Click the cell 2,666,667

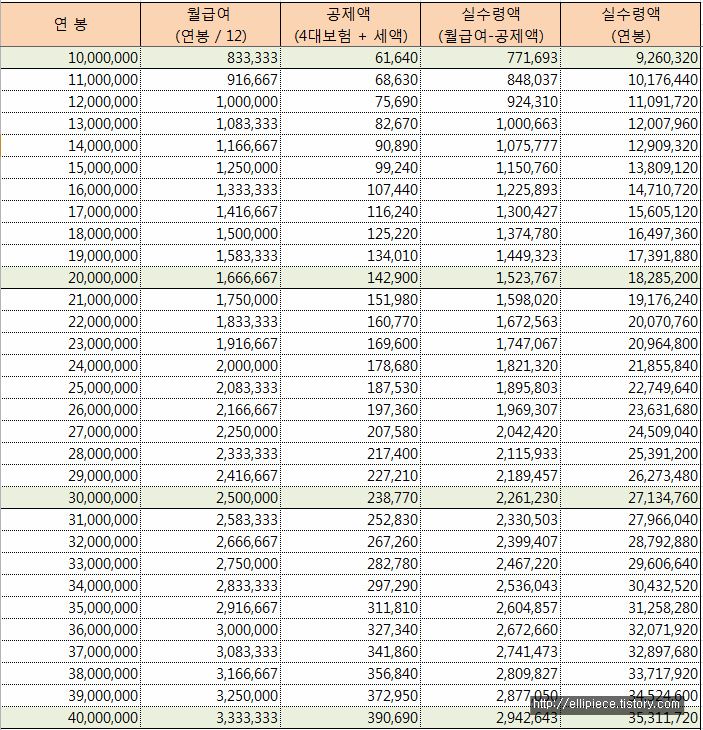tap(210, 541)
